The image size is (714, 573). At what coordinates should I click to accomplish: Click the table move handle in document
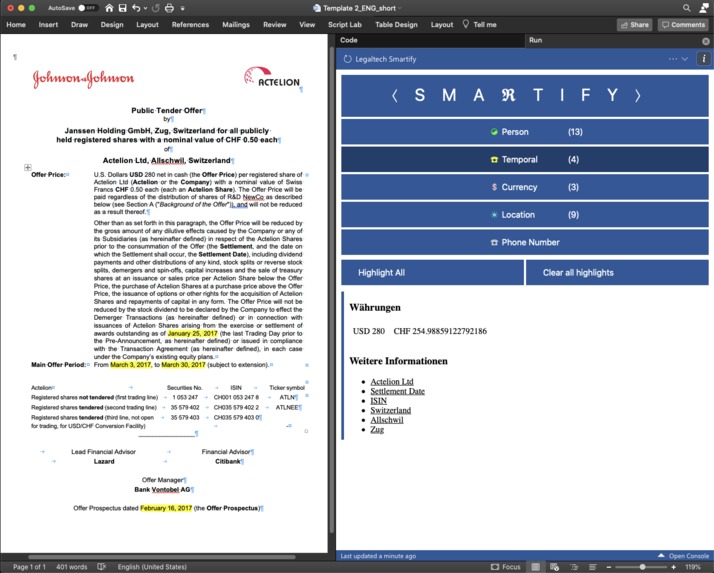point(28,167)
